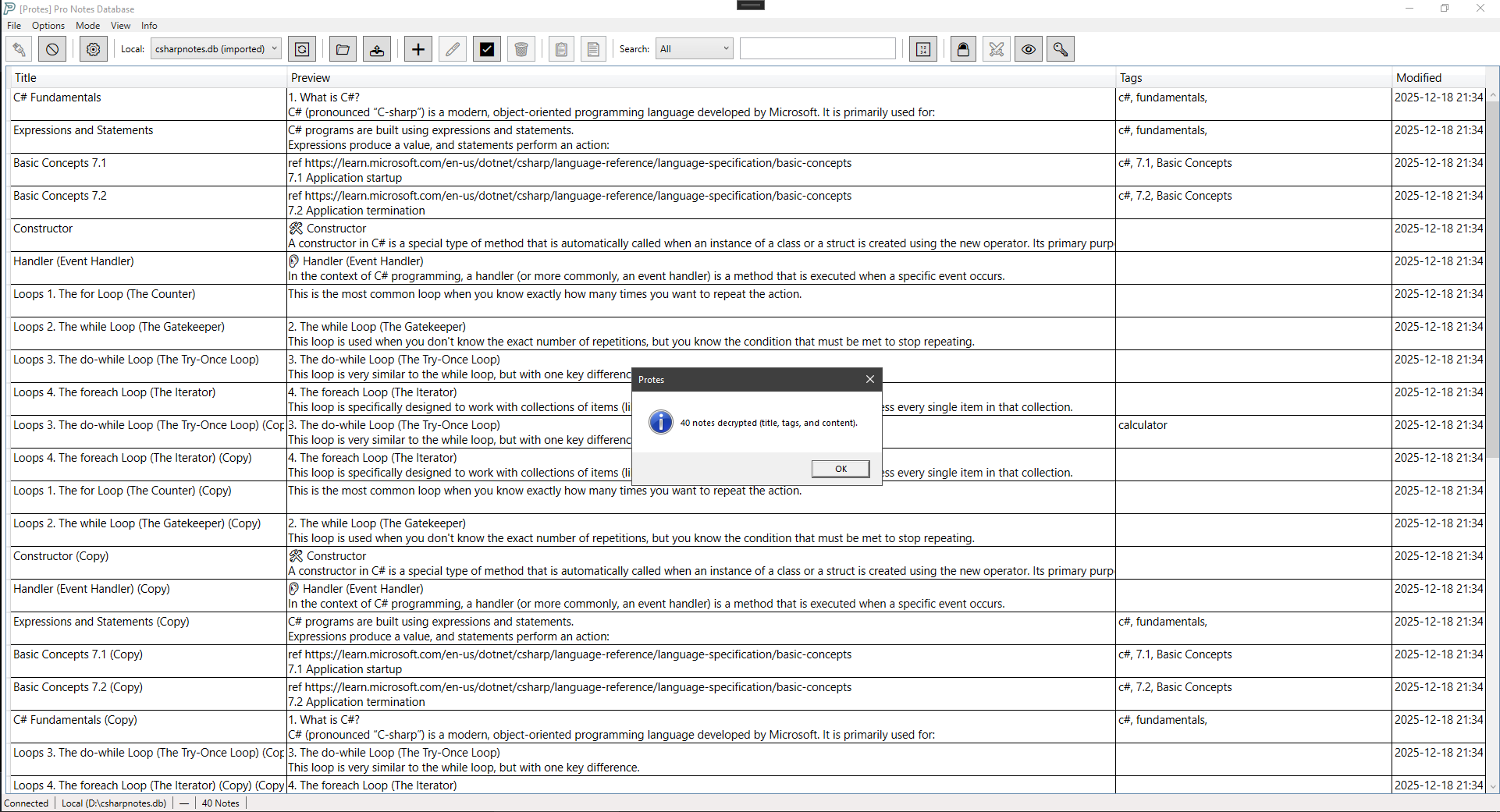Select the 'Constructor' note title
This screenshot has width=1500, height=812.
[x=43, y=229]
